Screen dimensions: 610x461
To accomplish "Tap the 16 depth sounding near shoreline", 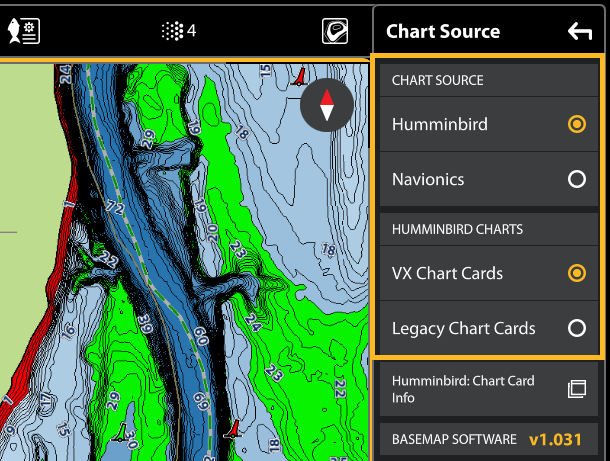I will click(x=68, y=331).
